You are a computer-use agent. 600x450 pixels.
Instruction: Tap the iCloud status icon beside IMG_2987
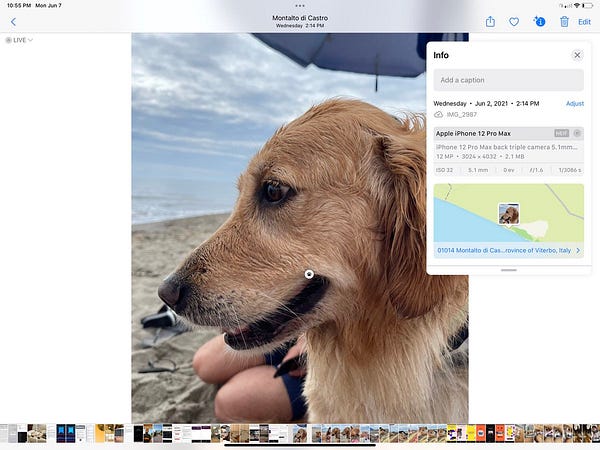[x=439, y=114]
